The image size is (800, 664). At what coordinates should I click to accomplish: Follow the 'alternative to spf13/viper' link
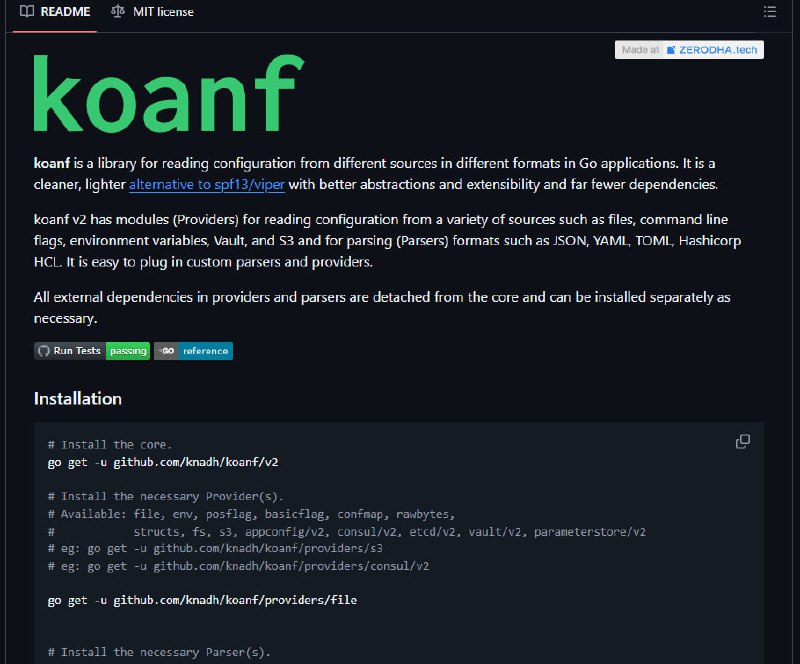207,184
